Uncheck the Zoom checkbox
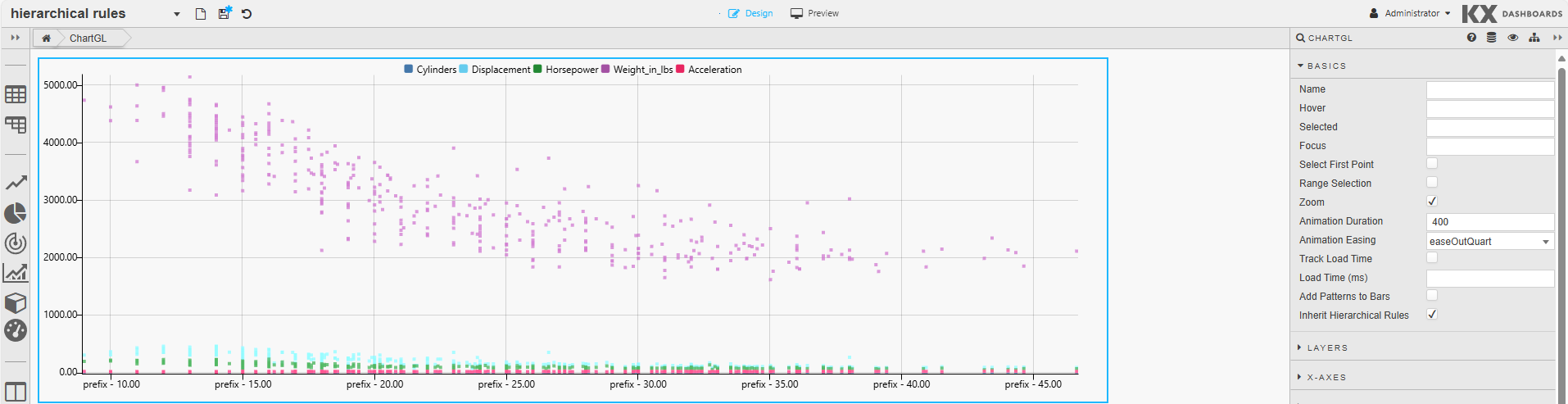The height and width of the screenshot is (404, 1568). 1432,202
